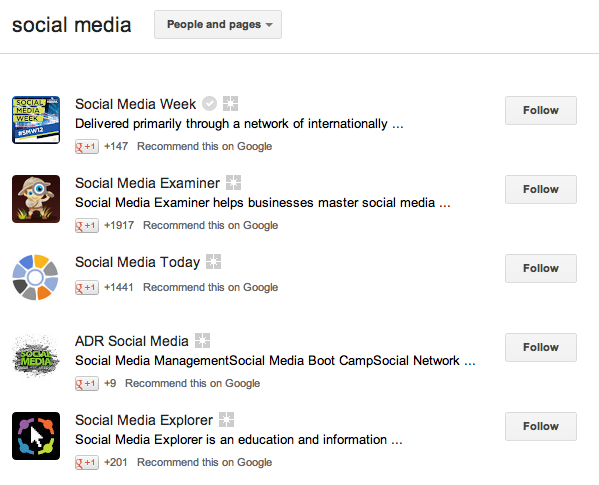Click the page badge icon next to Social Media Explorer
The height and width of the screenshot is (485, 599).
(x=227, y=420)
